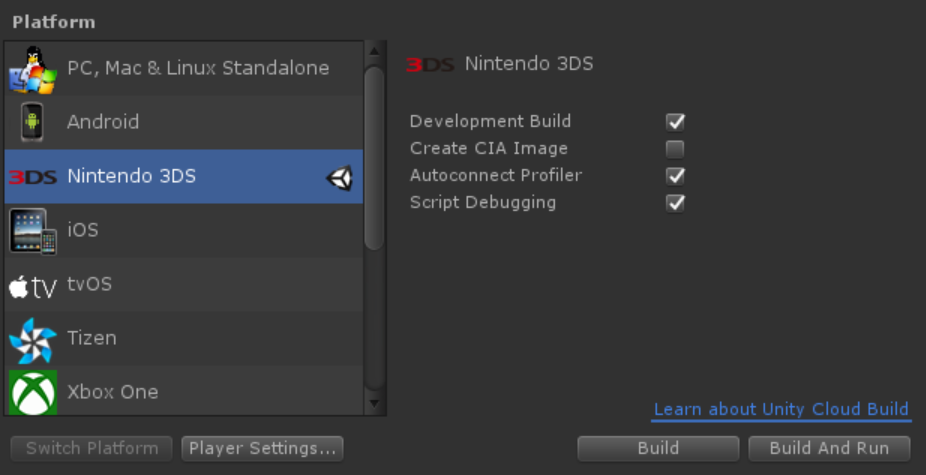Click the red 3DS logo in platform list

point(32,177)
